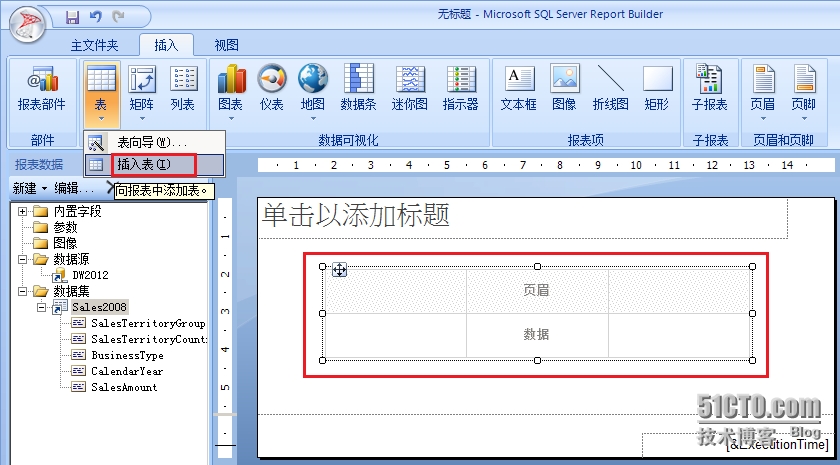Insert a 图表 chart
The image size is (840, 465).
(x=231, y=87)
